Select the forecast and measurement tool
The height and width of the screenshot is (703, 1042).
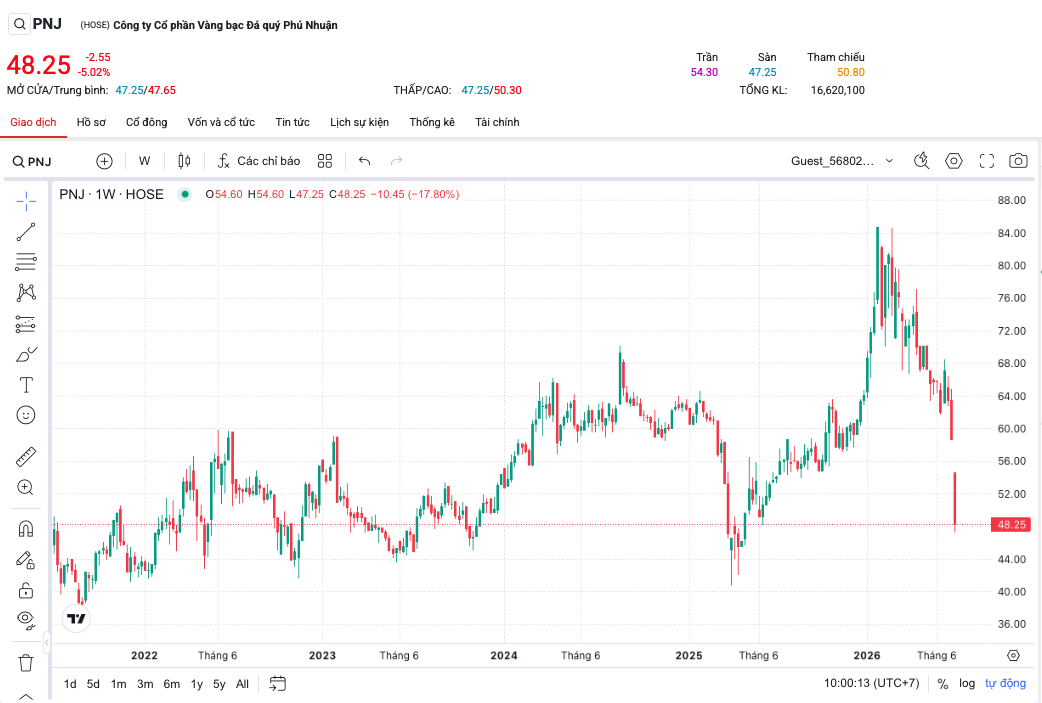tap(26, 324)
